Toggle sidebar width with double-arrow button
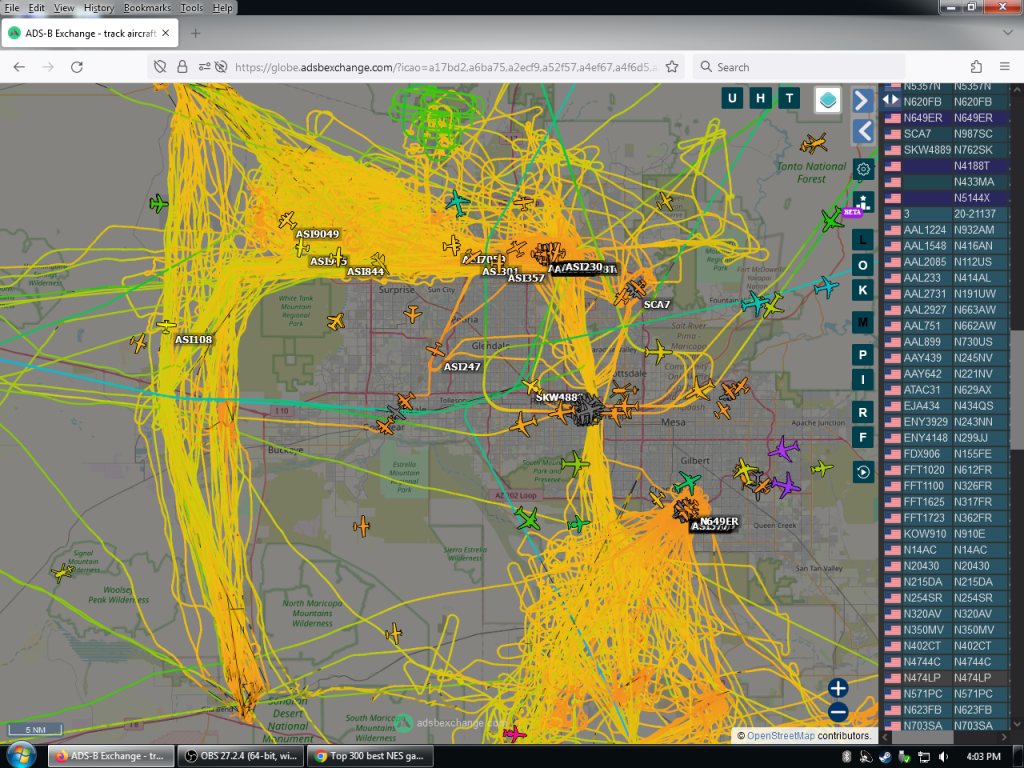 click(x=890, y=100)
